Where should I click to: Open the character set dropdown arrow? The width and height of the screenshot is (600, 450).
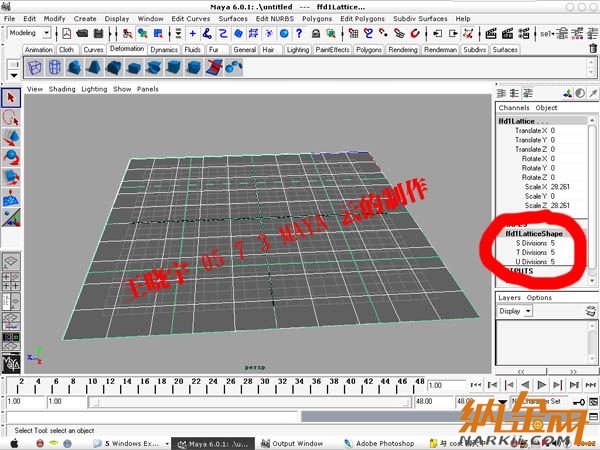[x=503, y=402]
